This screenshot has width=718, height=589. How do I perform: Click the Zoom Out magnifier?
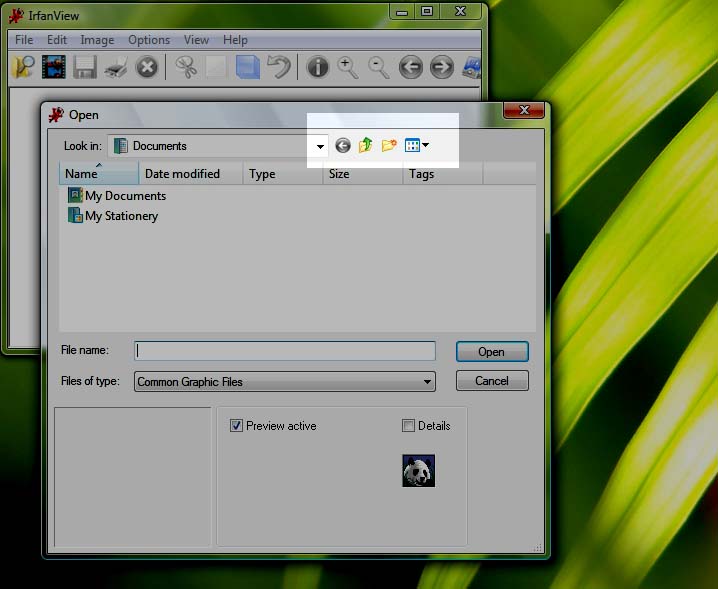[x=378, y=67]
